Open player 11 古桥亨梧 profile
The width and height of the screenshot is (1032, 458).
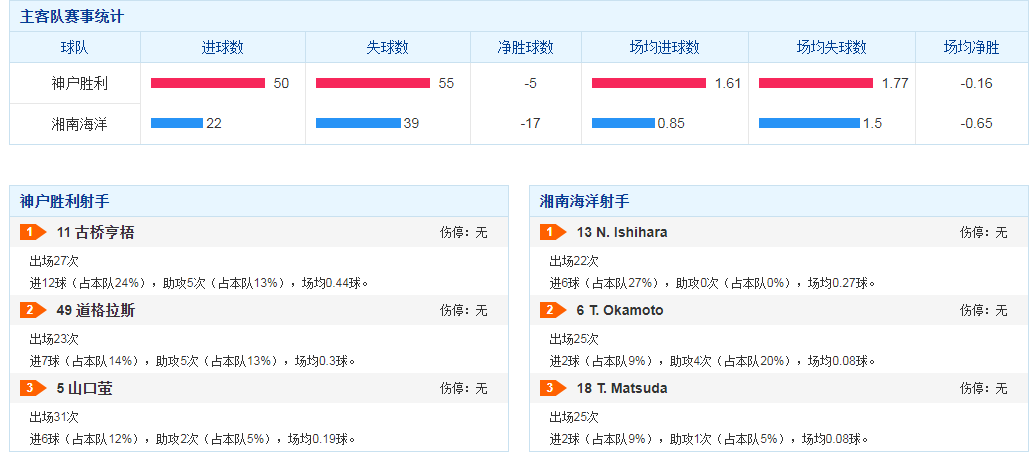95,232
